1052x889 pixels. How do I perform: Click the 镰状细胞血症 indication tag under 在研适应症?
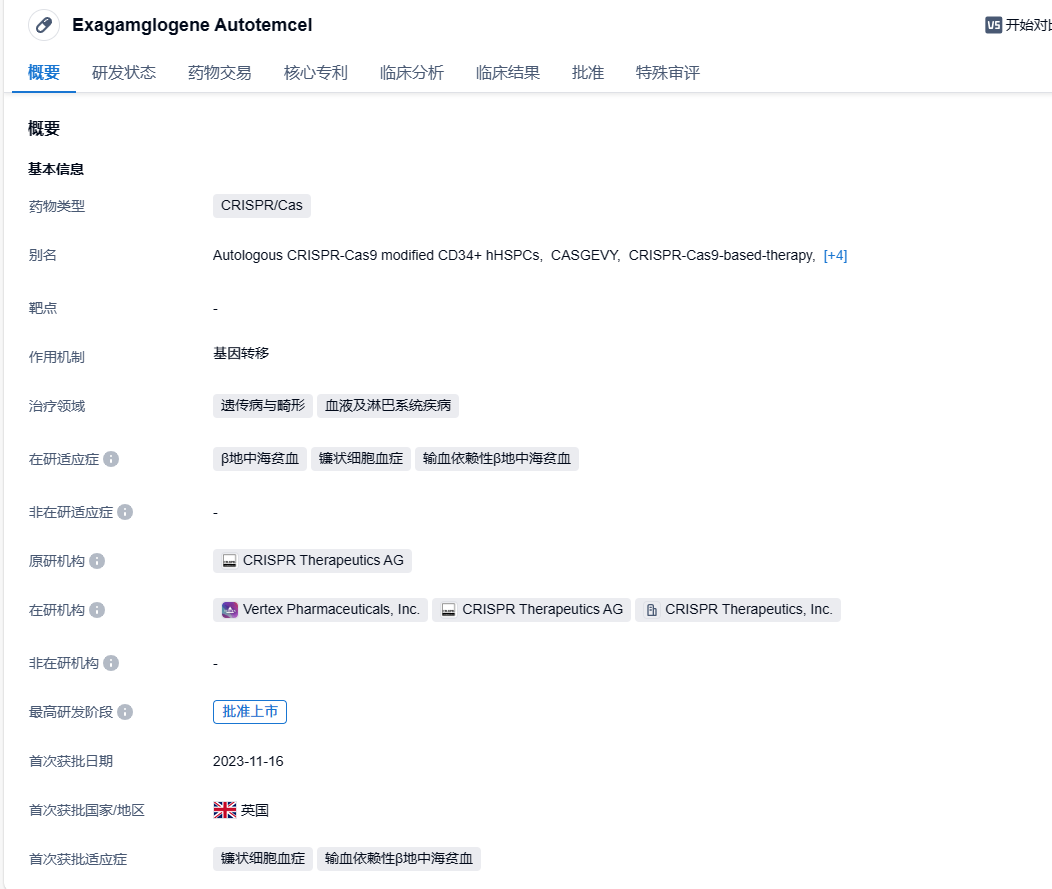(x=361, y=459)
